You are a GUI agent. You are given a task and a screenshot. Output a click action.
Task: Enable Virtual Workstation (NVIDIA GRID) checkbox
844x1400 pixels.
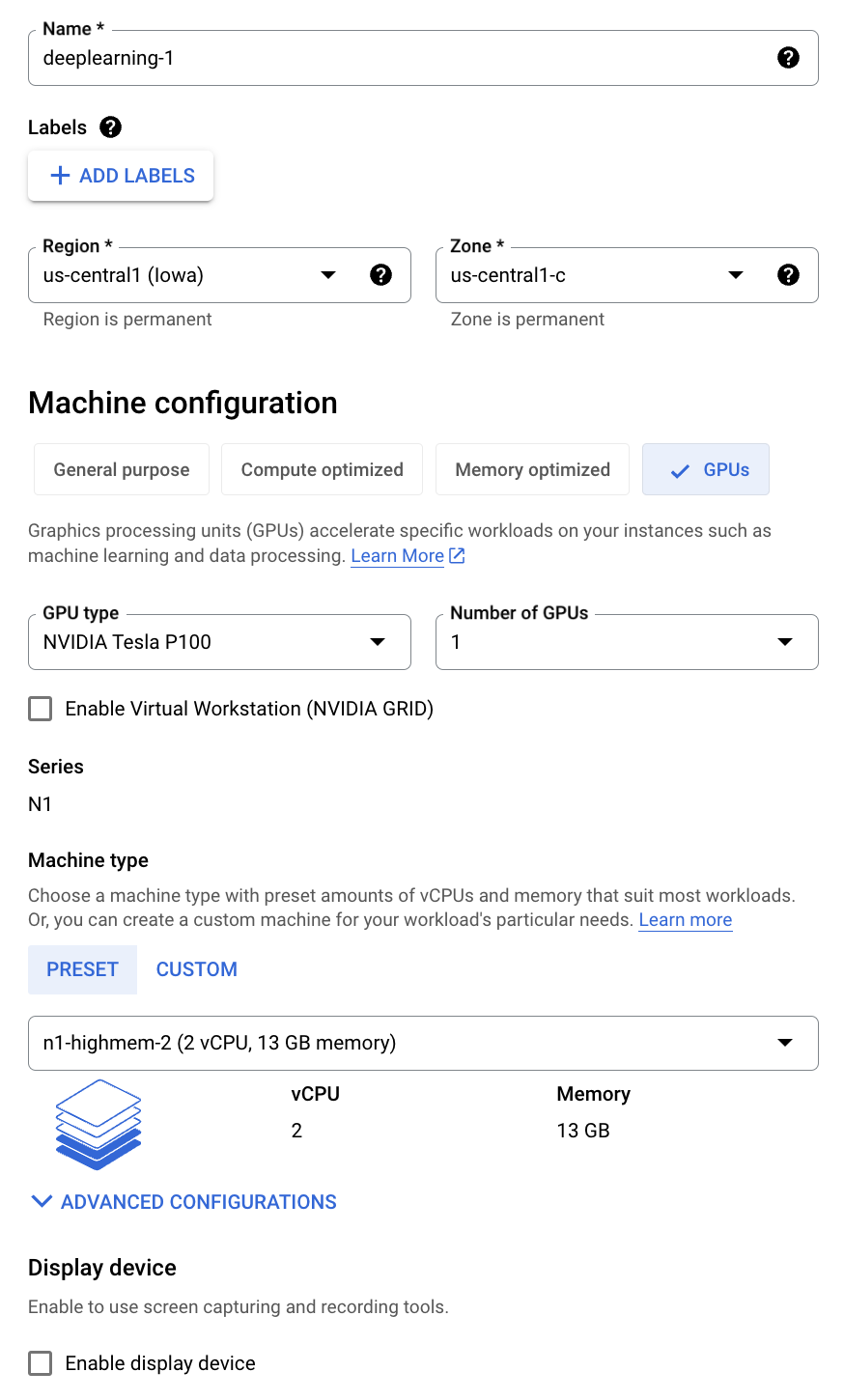tap(41, 709)
